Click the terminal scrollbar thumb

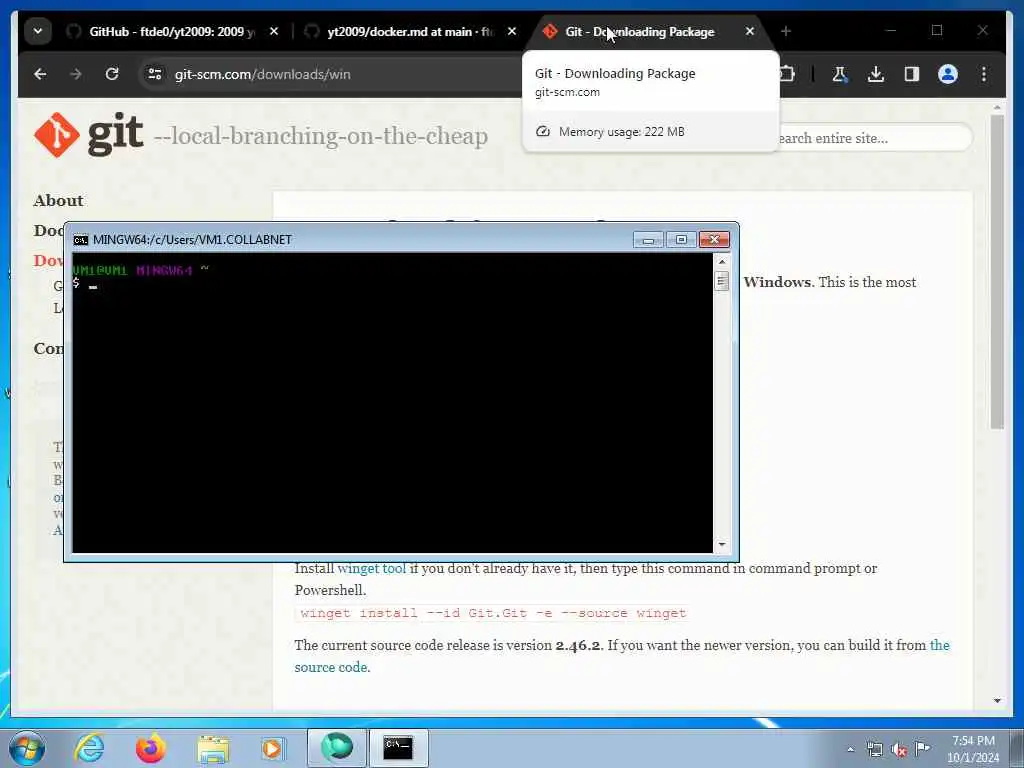[x=722, y=281]
